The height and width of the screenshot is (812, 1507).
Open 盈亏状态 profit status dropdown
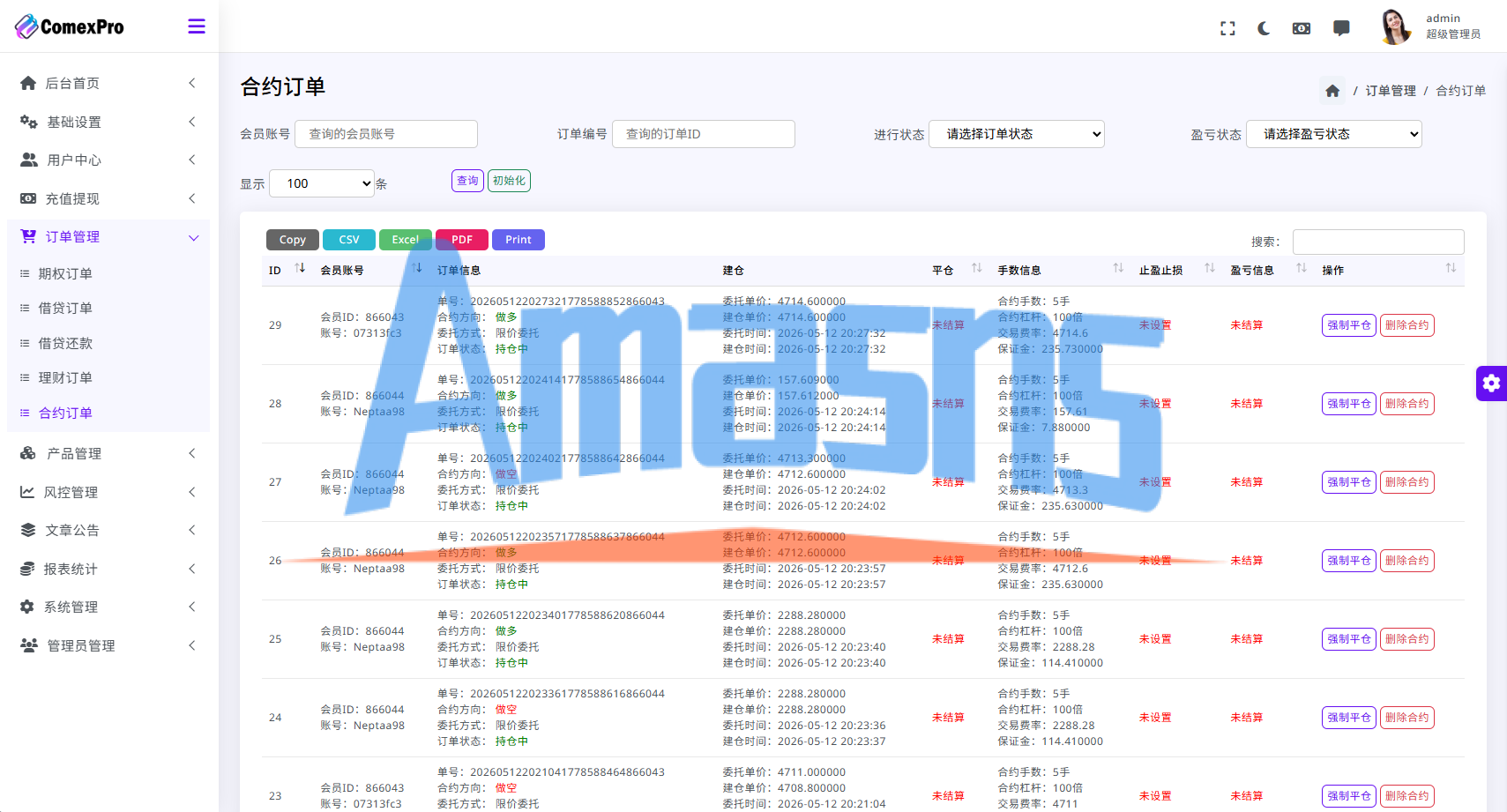(1334, 134)
